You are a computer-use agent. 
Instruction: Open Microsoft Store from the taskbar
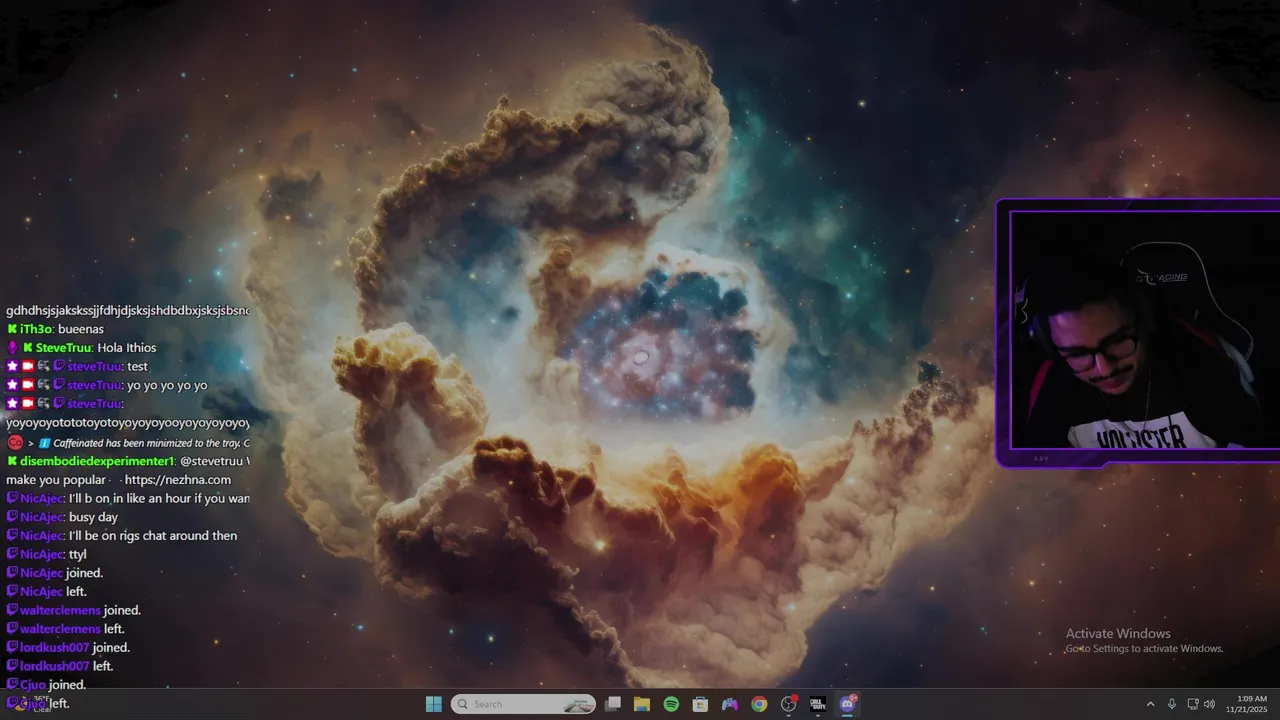pyautogui.click(x=700, y=704)
